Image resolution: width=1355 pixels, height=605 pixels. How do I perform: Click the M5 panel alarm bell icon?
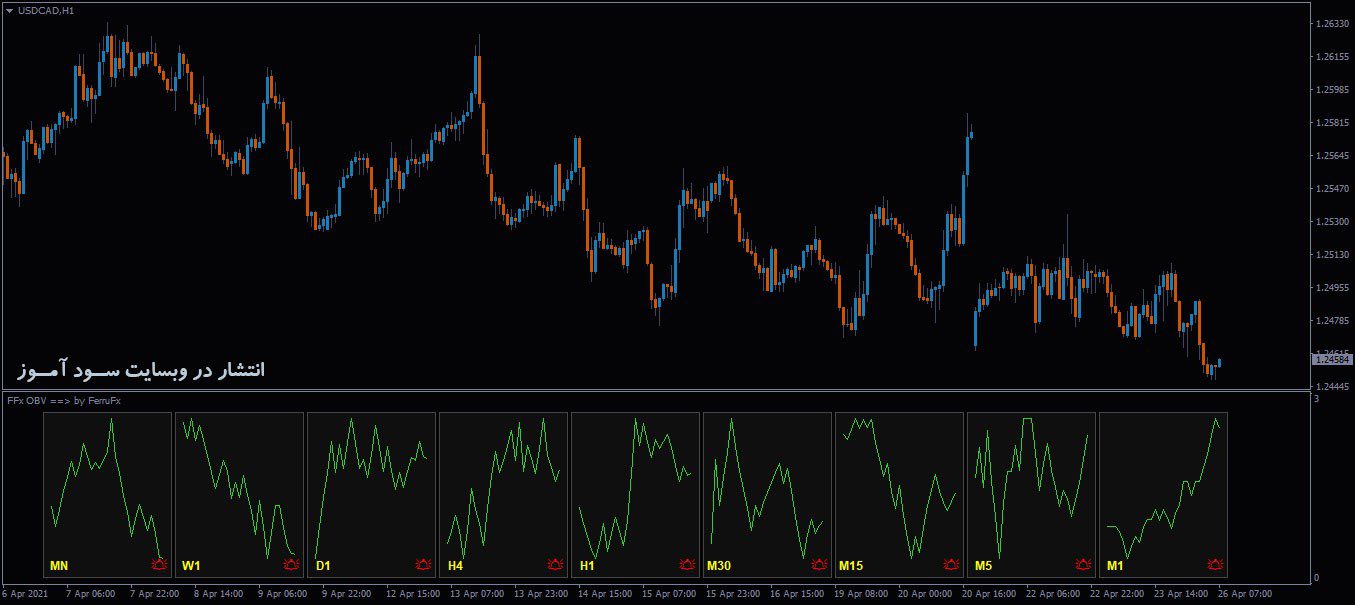pyautogui.click(x=1082, y=564)
